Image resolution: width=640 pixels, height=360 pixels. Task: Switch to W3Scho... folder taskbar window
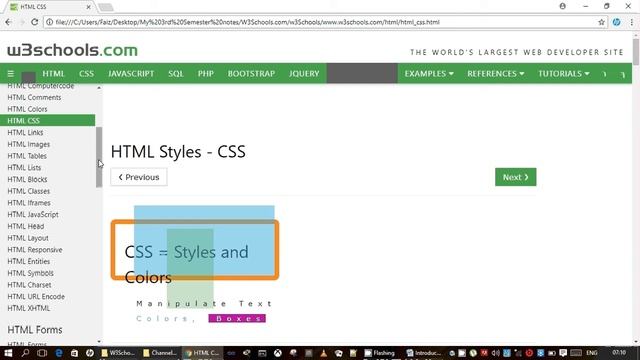pos(118,353)
